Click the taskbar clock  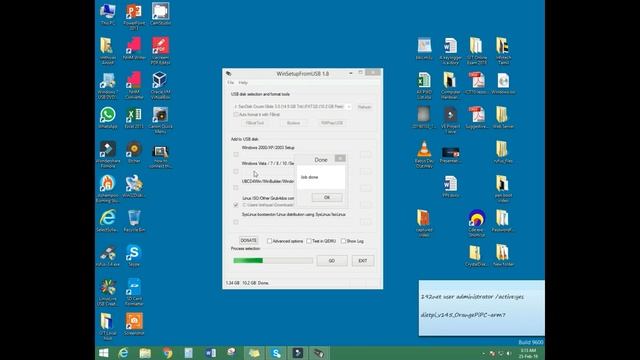(528, 353)
